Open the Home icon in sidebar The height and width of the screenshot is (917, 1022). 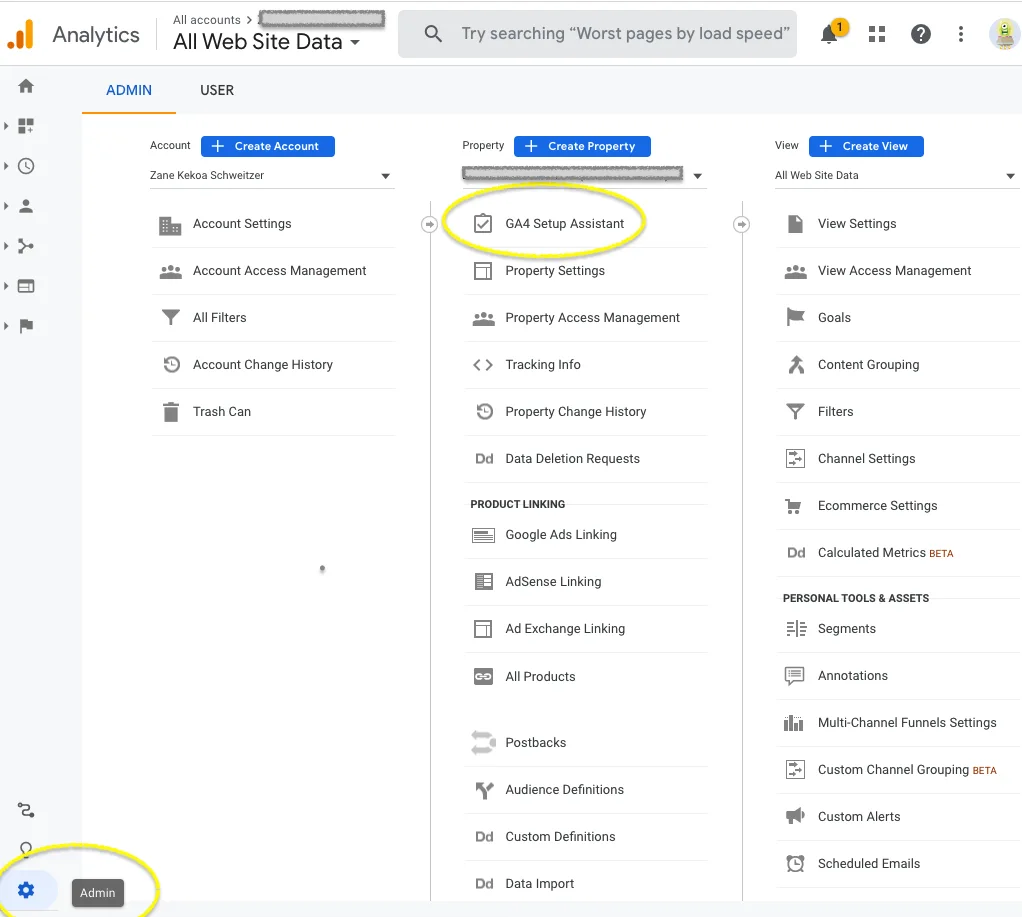click(x=26, y=86)
